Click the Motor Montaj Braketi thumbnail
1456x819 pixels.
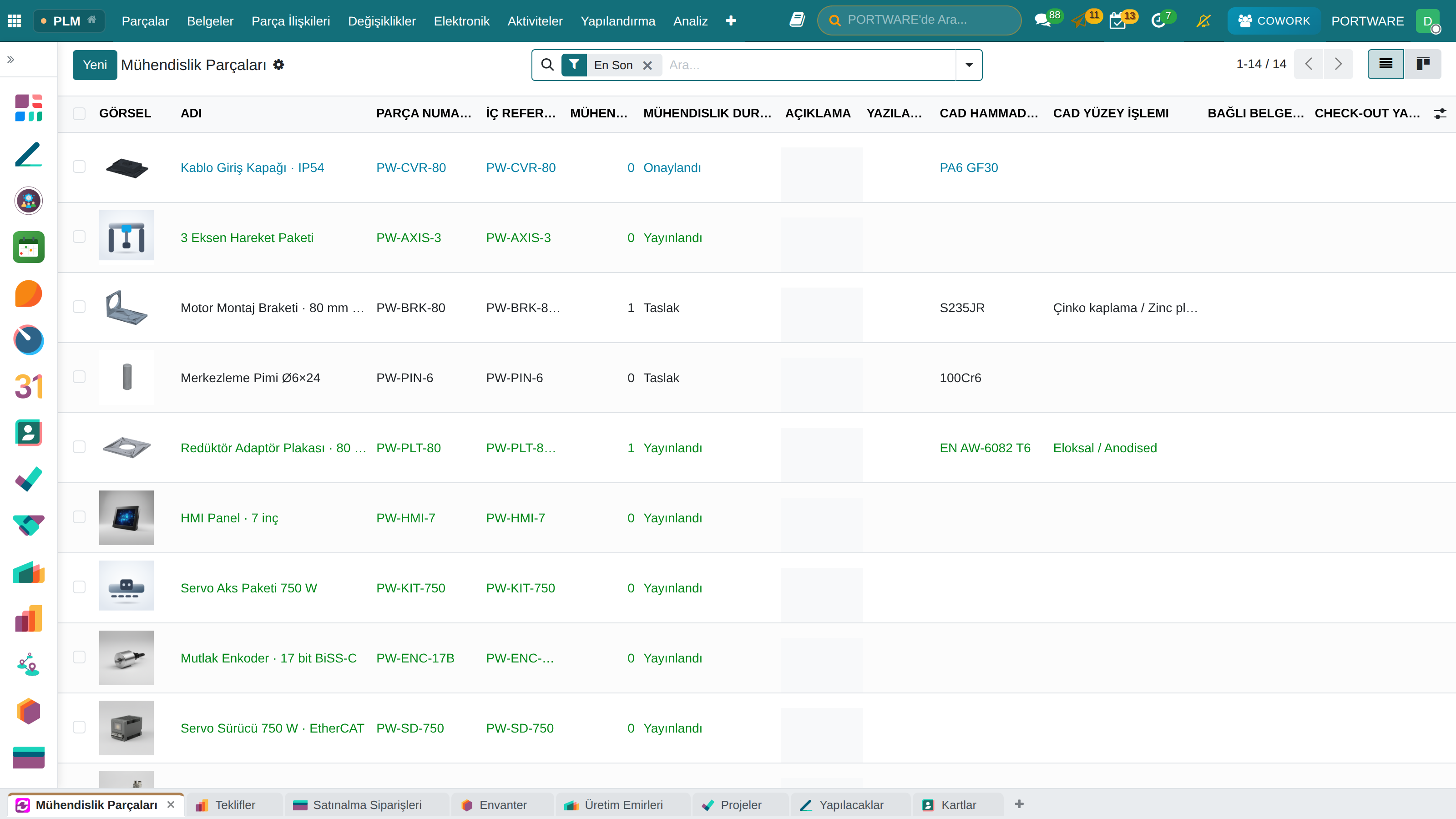coord(126,308)
